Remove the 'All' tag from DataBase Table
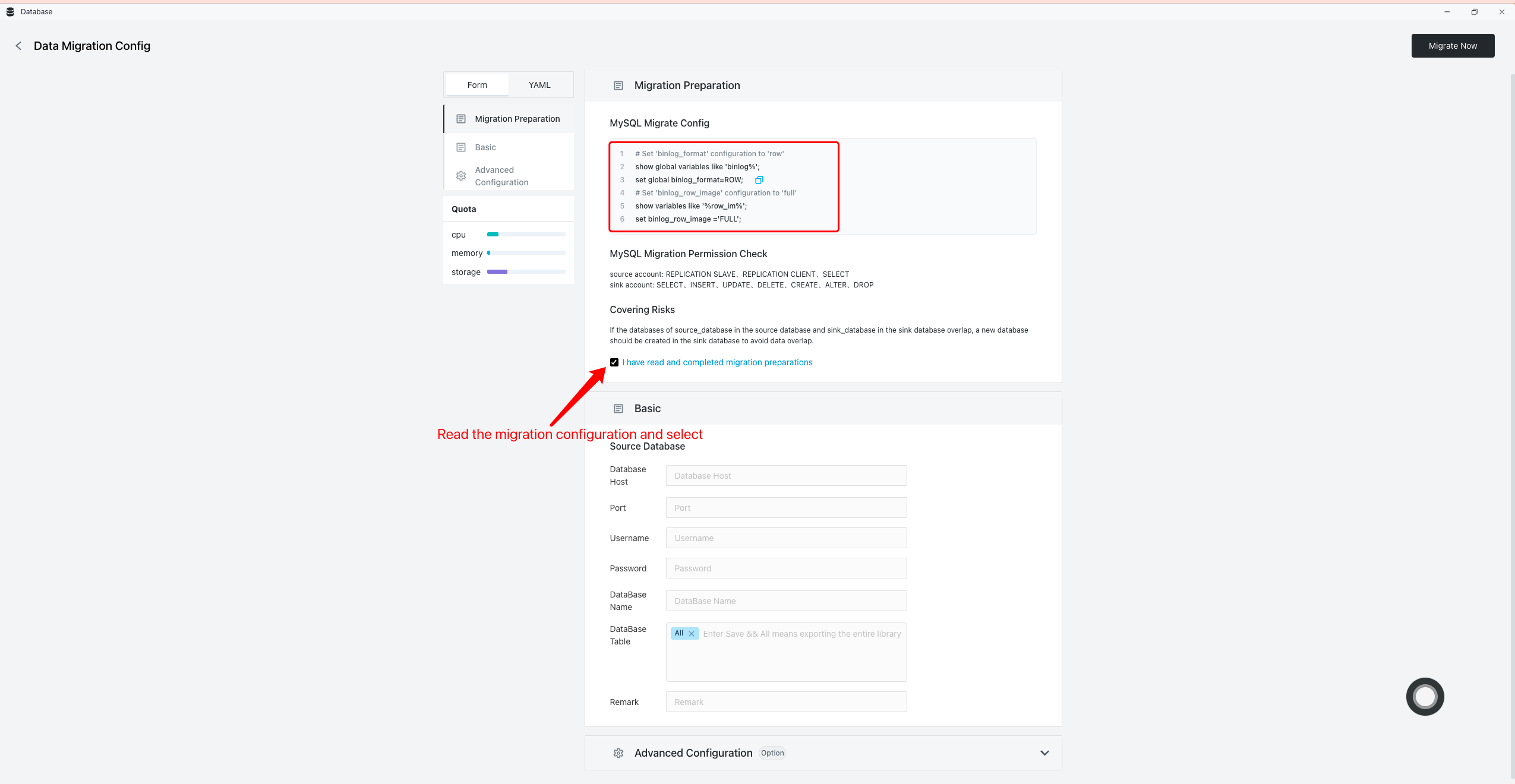This screenshot has width=1515, height=784. click(x=692, y=634)
